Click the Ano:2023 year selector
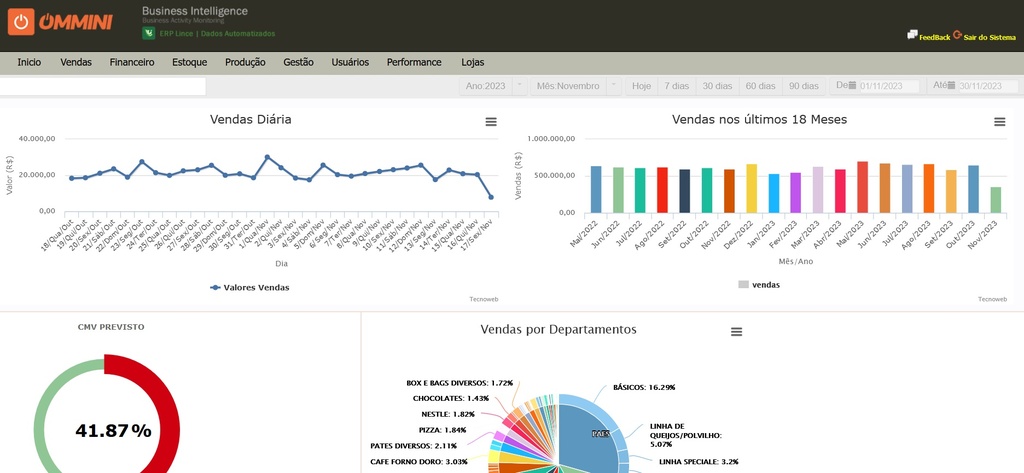This screenshot has height=473, width=1024. (x=486, y=86)
